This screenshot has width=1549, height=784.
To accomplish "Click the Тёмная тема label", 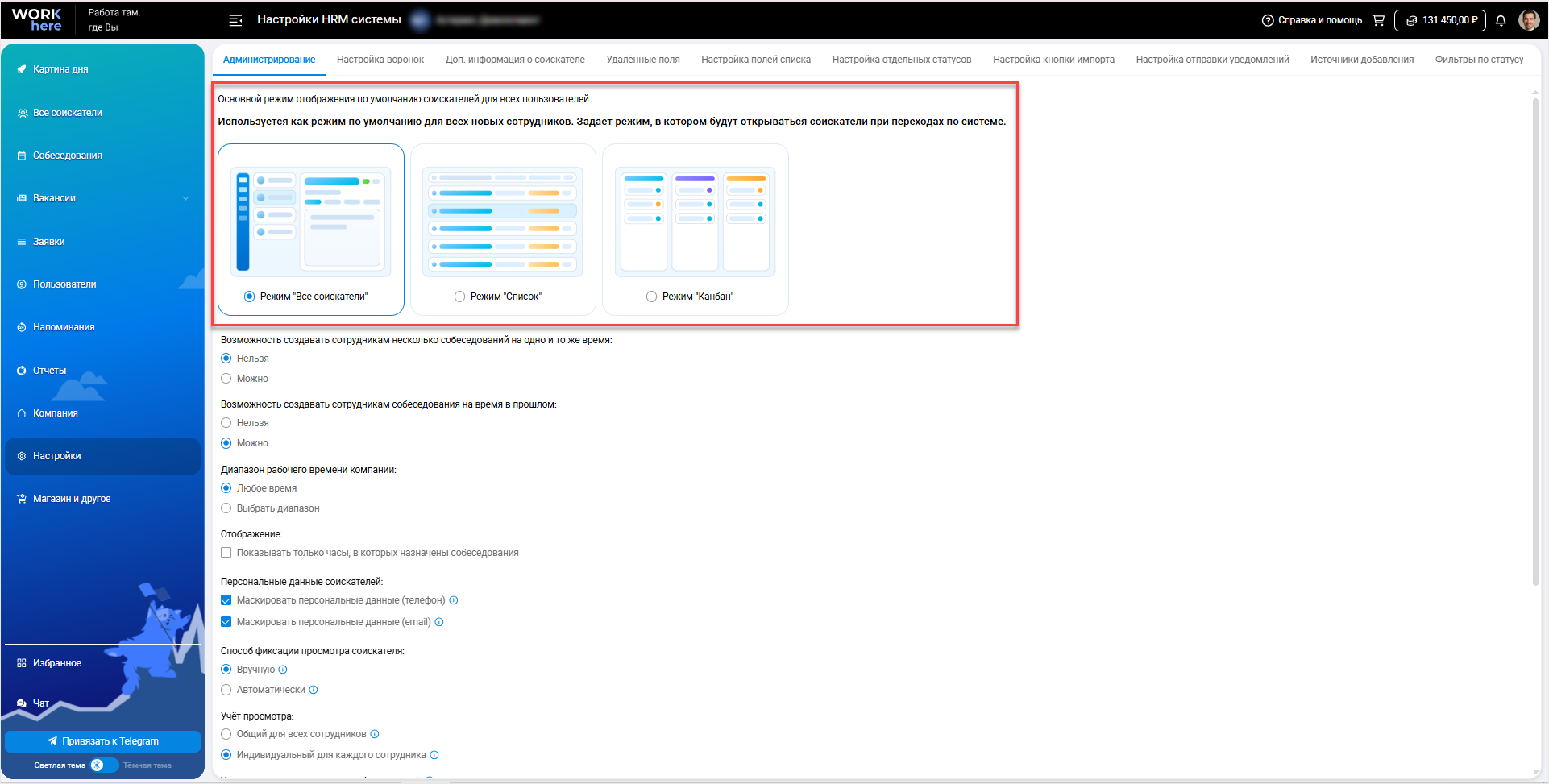I will pyautogui.click(x=147, y=765).
